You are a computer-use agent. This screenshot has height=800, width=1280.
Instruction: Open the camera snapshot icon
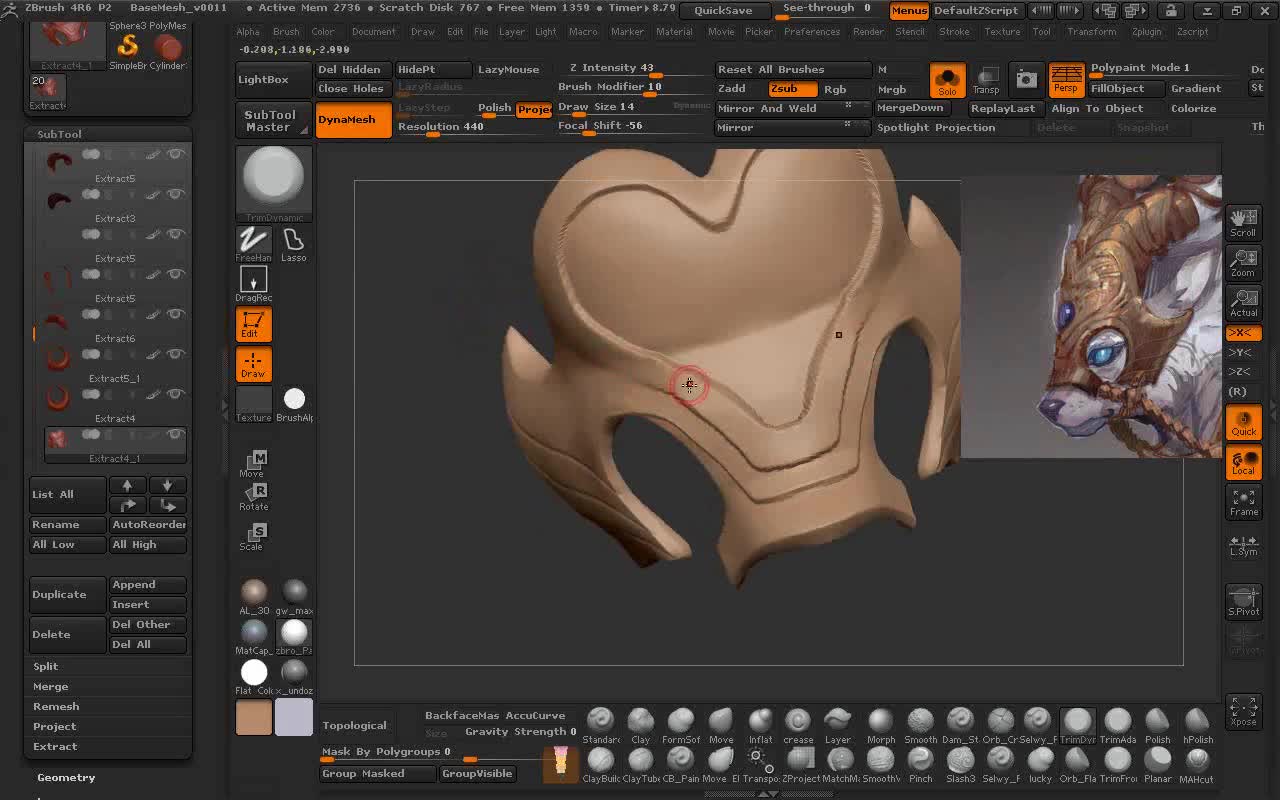click(x=1026, y=80)
